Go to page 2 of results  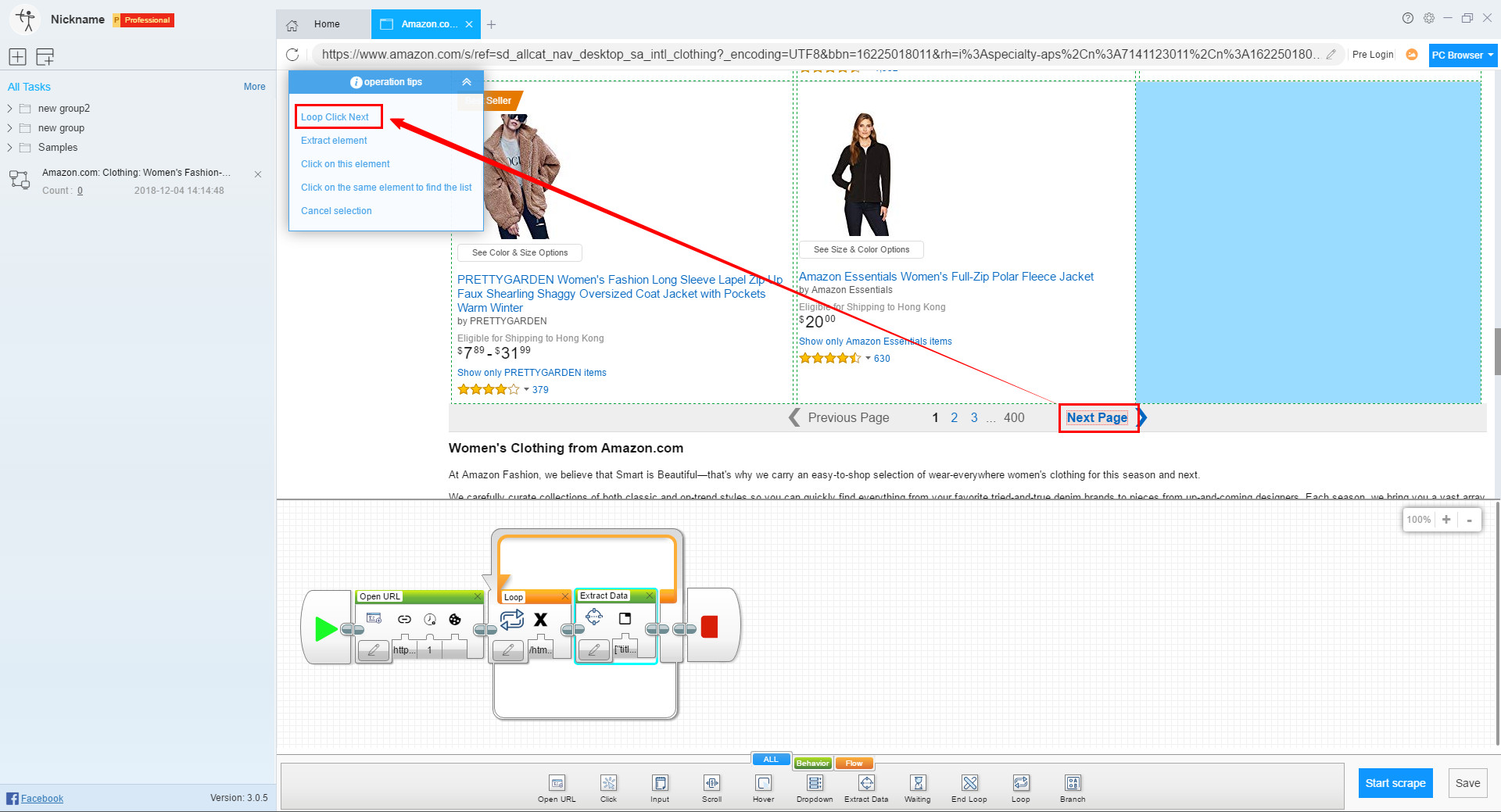954,417
